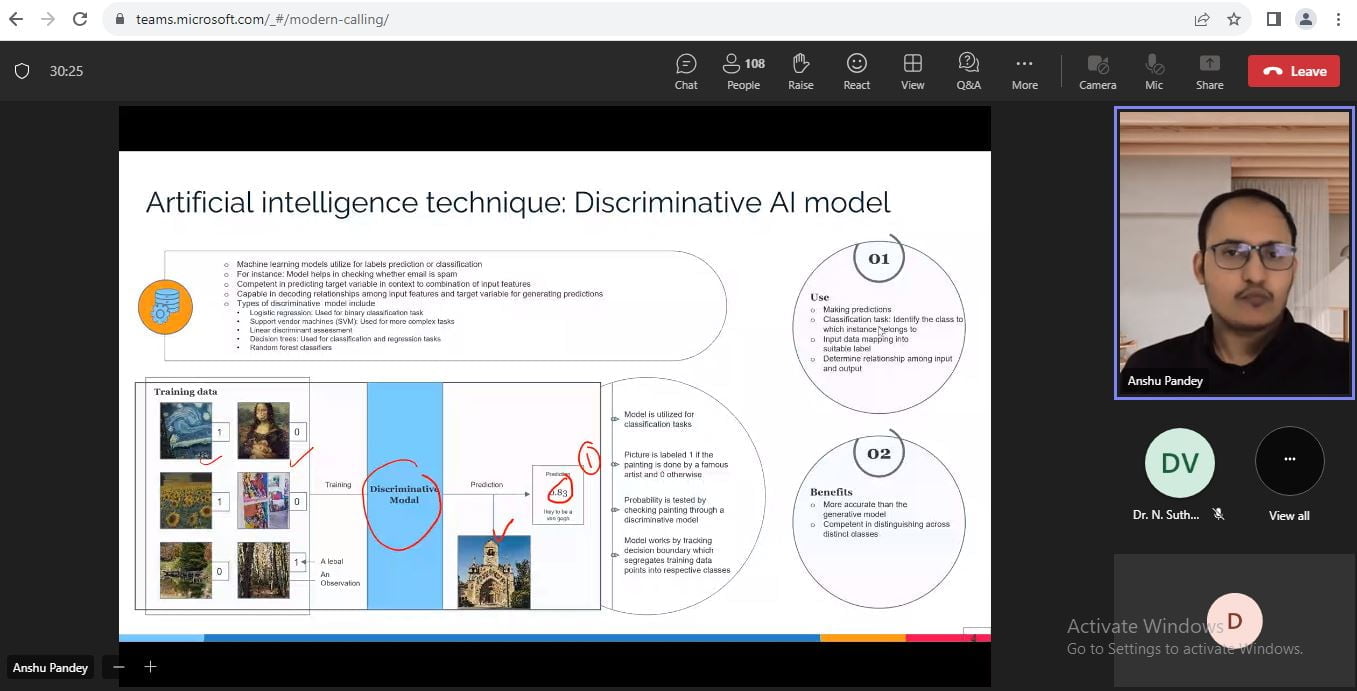Bookmark this page with star icon
Screen dimensions: 1357x691
coord(1234,19)
